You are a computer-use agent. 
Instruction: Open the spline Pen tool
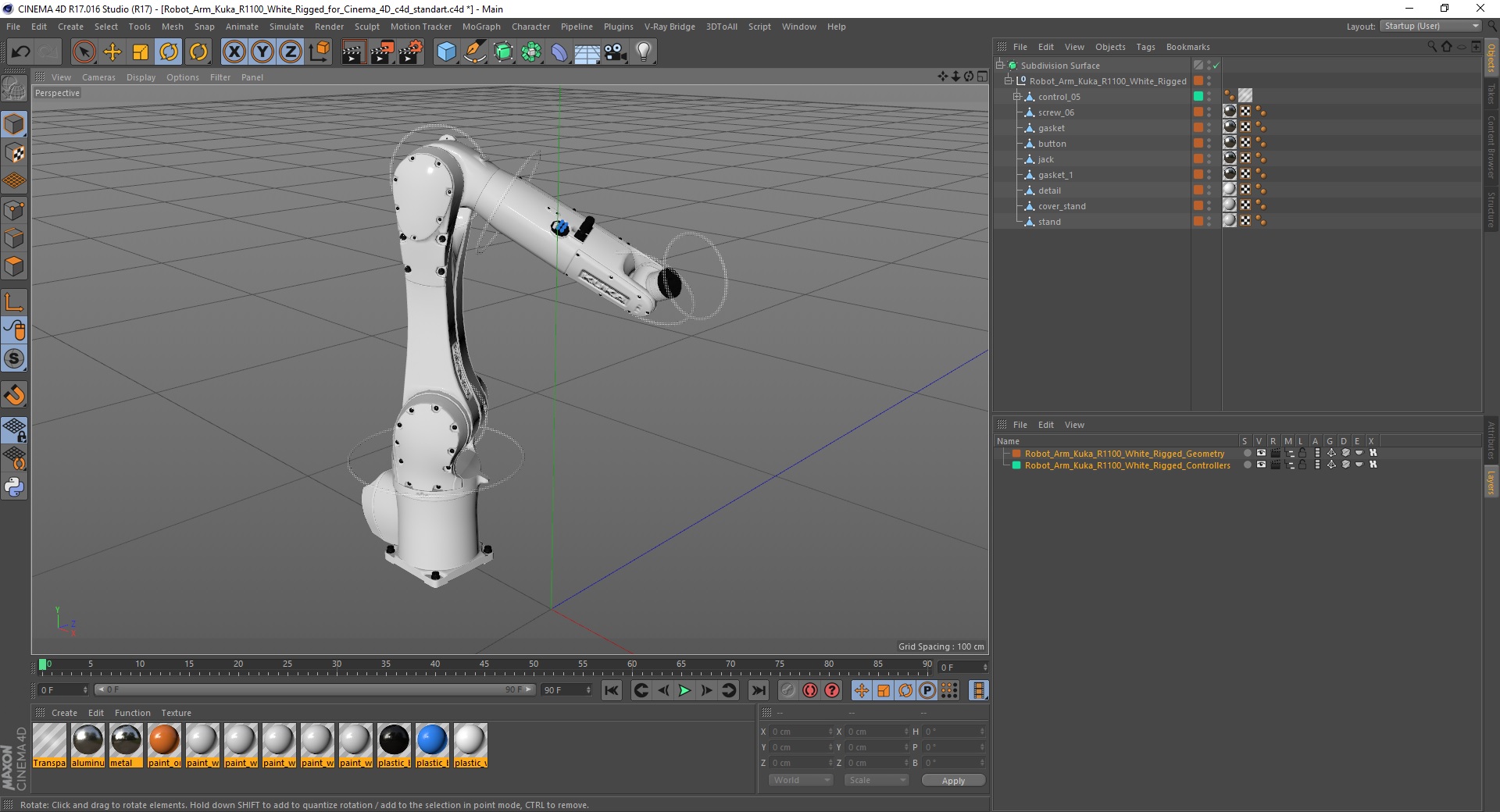point(474,52)
